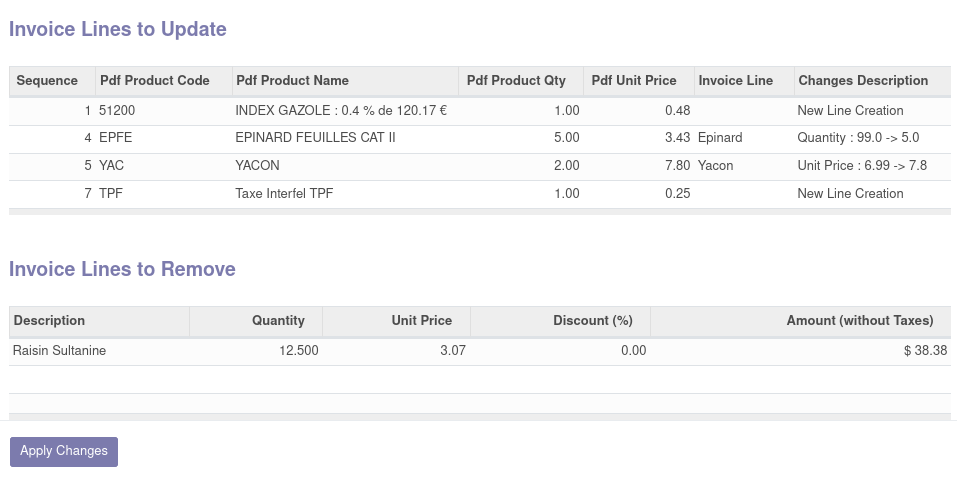Screen dimensions: 957x479
Task: Open the YACON product row
Action: 257,166
